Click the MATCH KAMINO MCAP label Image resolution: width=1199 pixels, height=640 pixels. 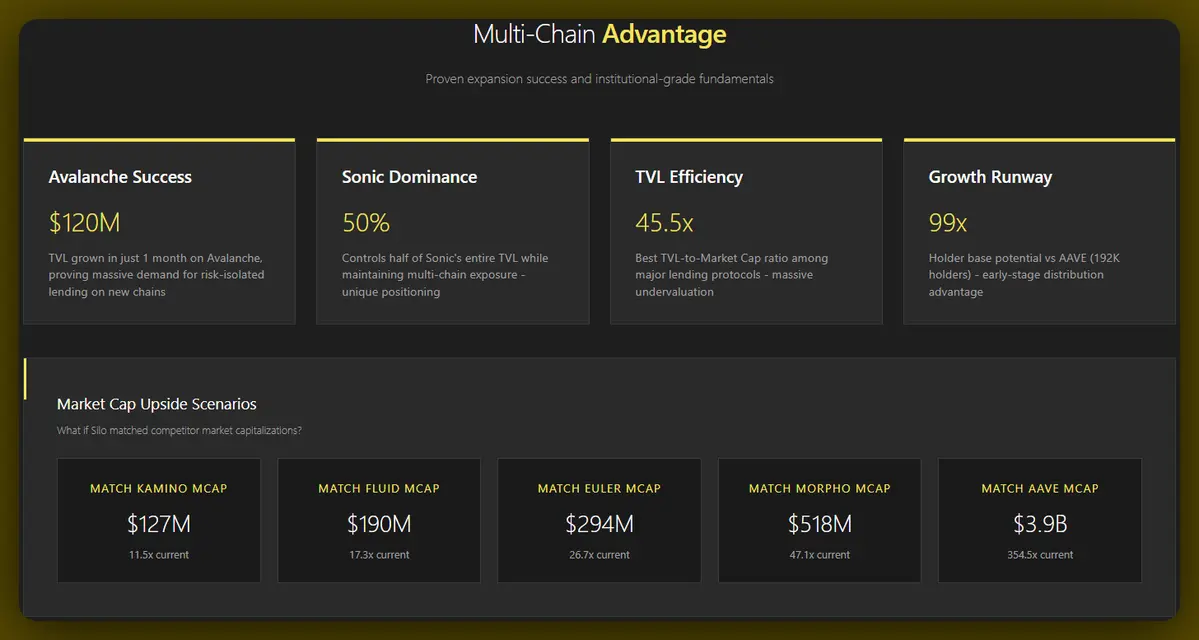[x=158, y=489]
